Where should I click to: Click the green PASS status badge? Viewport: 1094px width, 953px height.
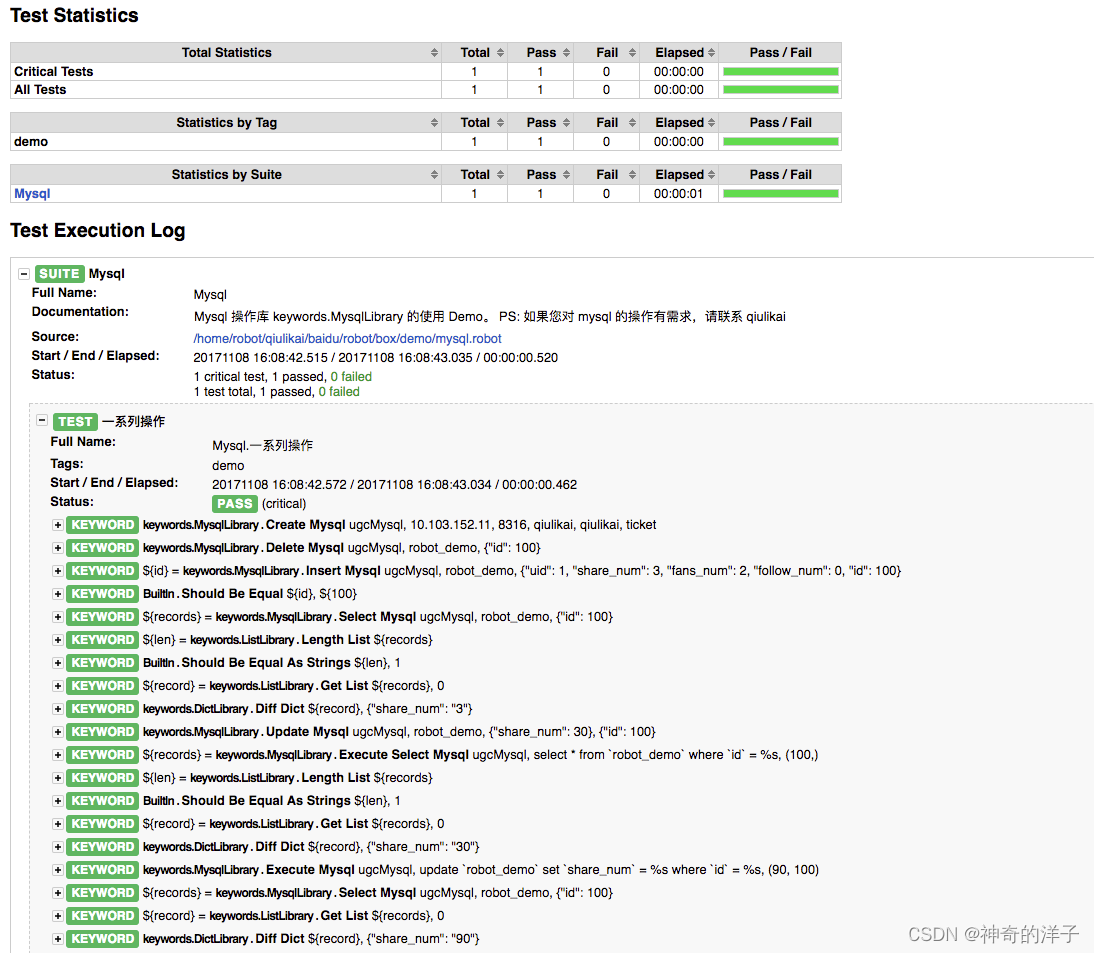(234, 504)
